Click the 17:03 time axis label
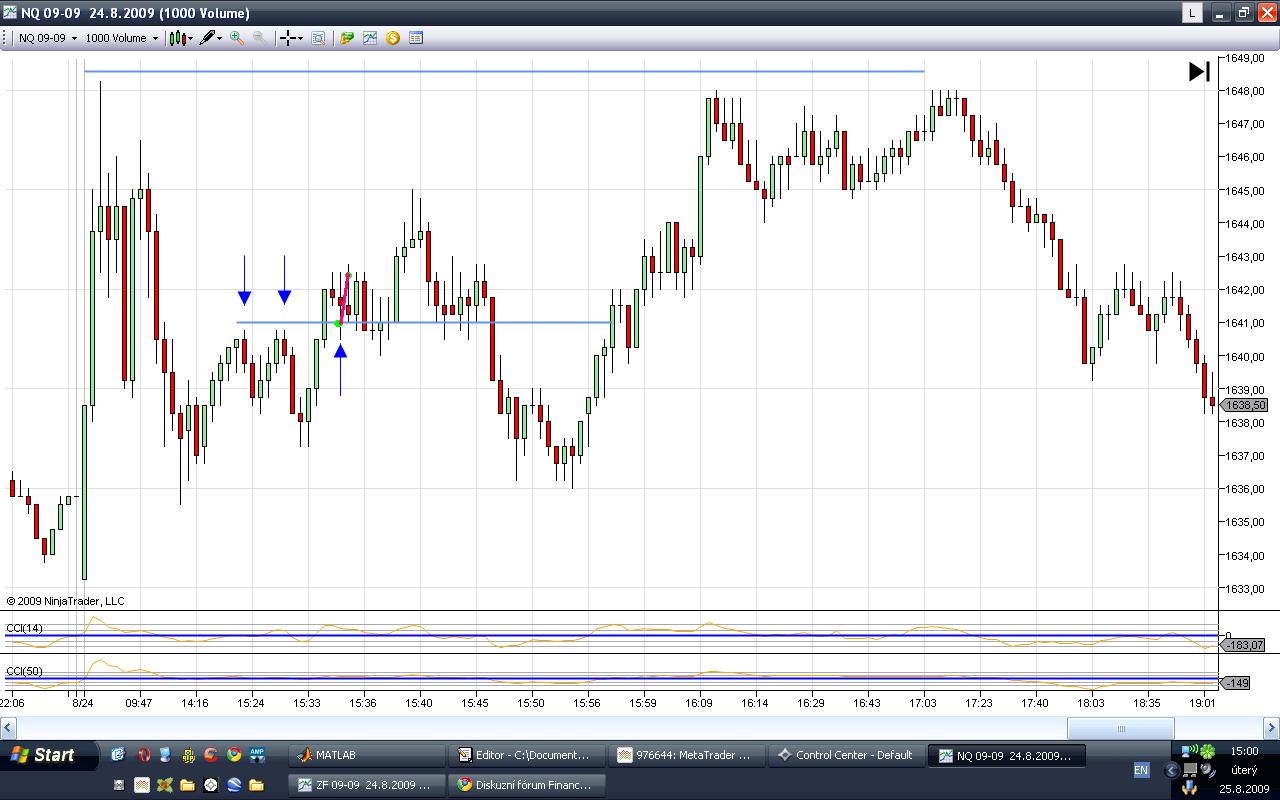This screenshot has width=1280, height=800. click(923, 703)
